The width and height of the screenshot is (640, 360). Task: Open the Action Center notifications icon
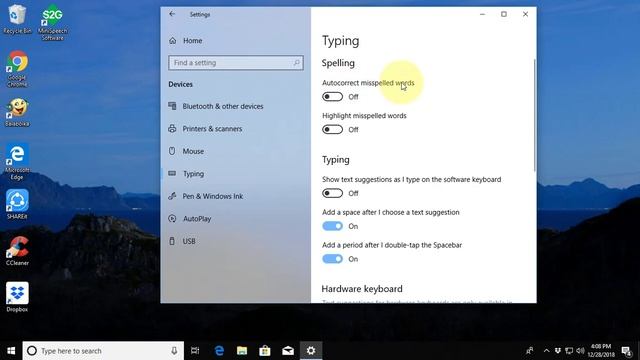(627, 351)
